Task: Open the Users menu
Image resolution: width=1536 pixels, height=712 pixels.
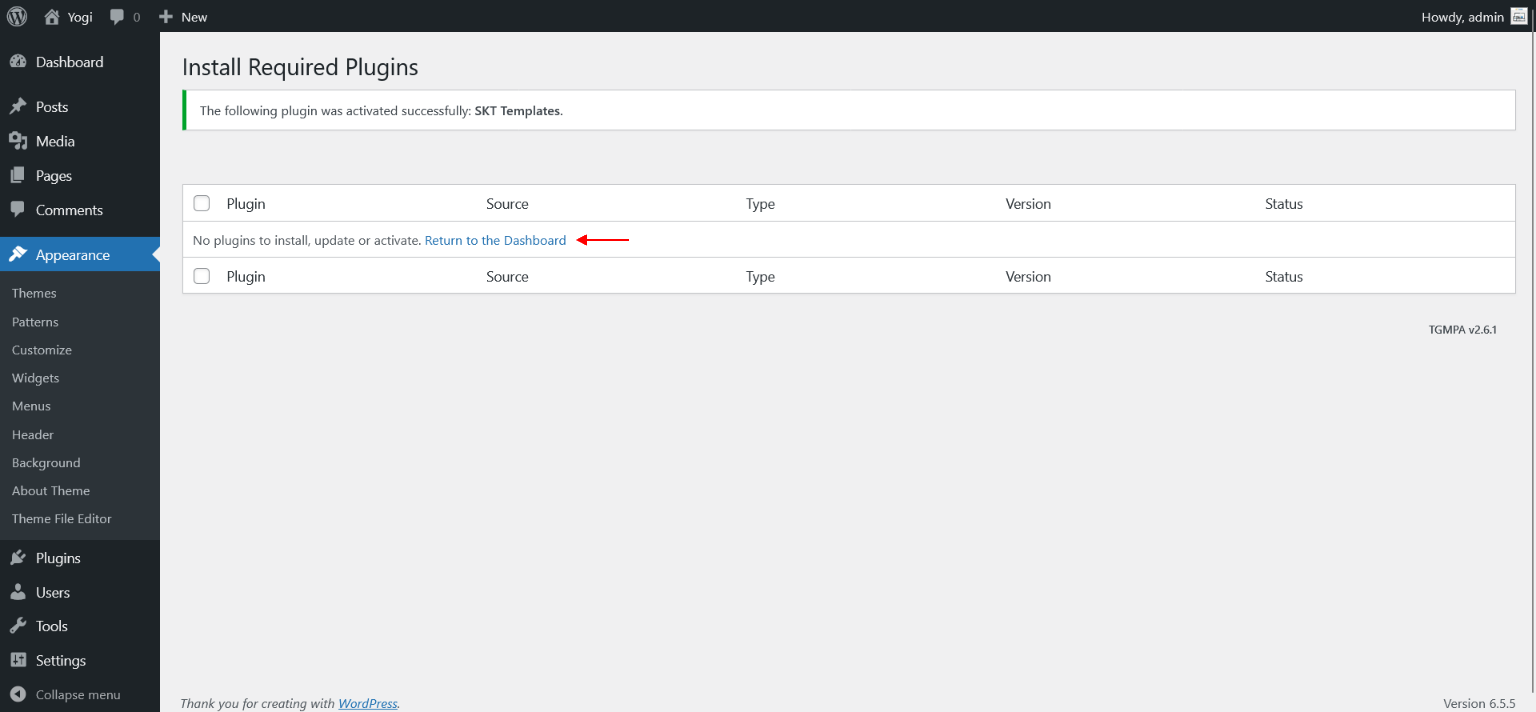Action: coord(80,592)
